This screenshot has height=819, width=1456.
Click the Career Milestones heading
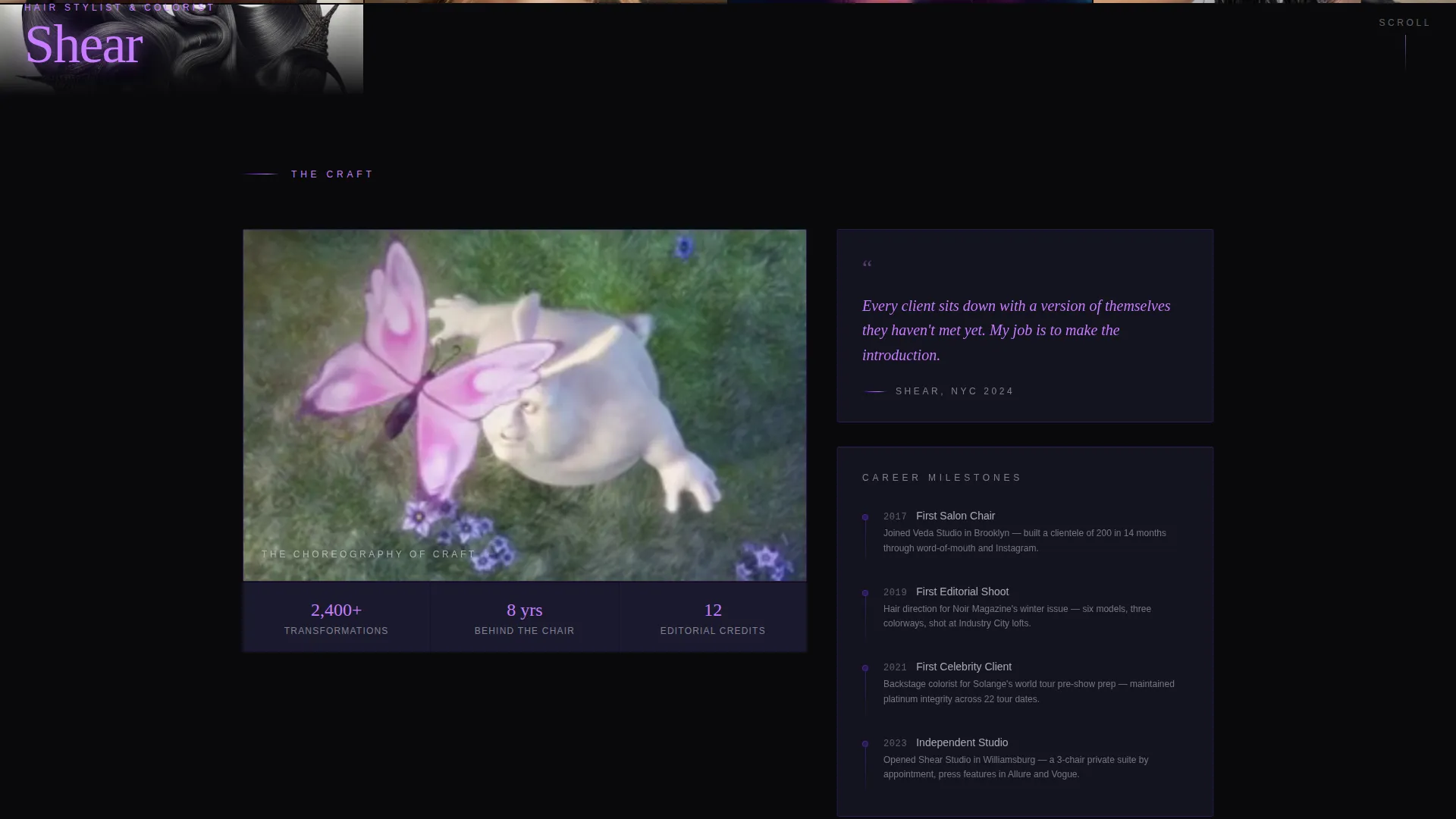942,478
